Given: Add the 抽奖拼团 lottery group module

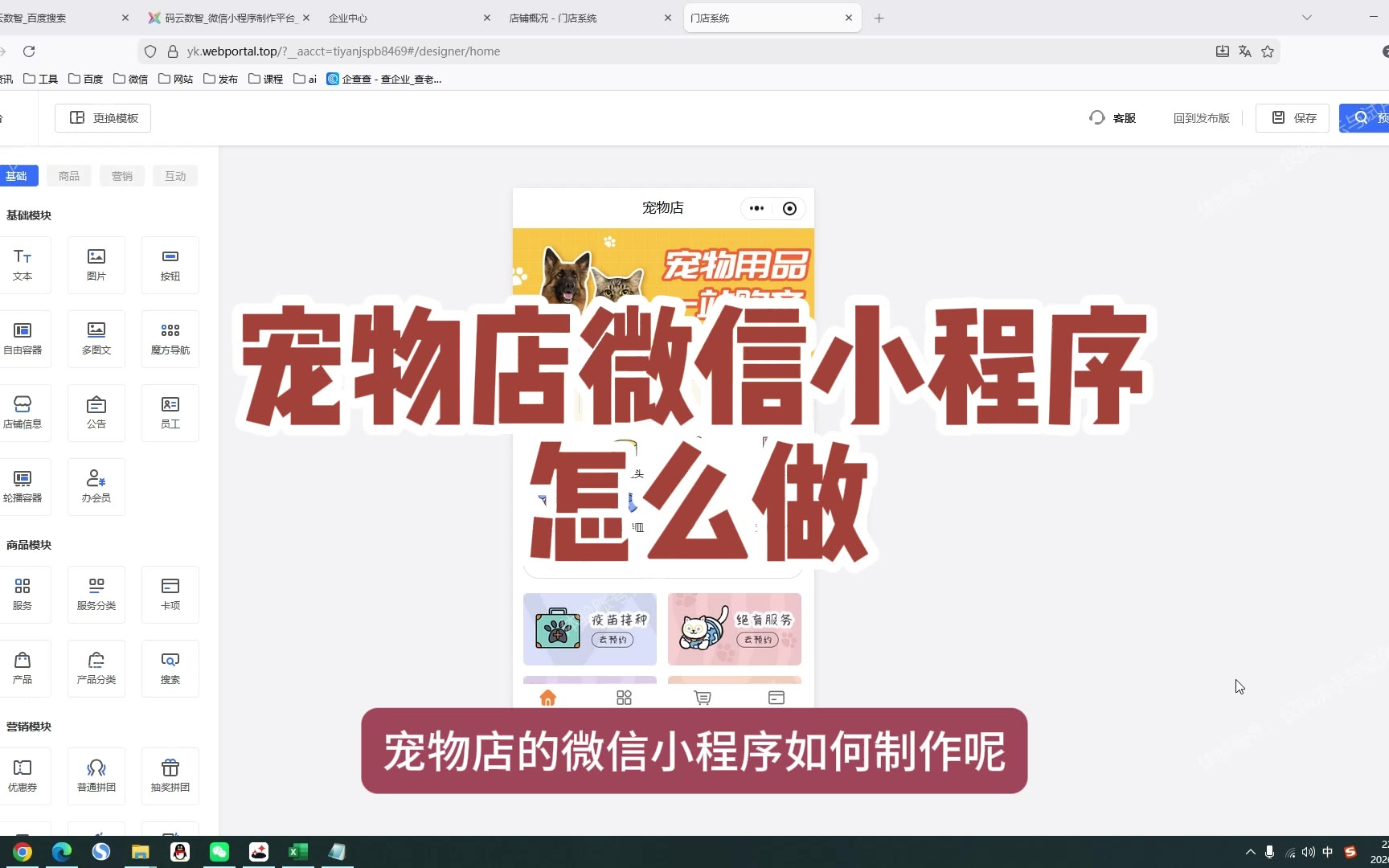Looking at the screenshot, I should pos(170,776).
